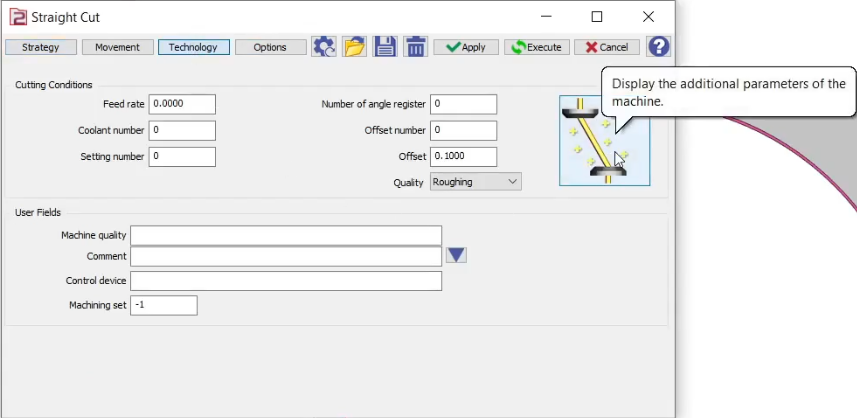Expand the Quality dropdown showing Roughing
Screen dimensions: 857x418
click(x=476, y=182)
